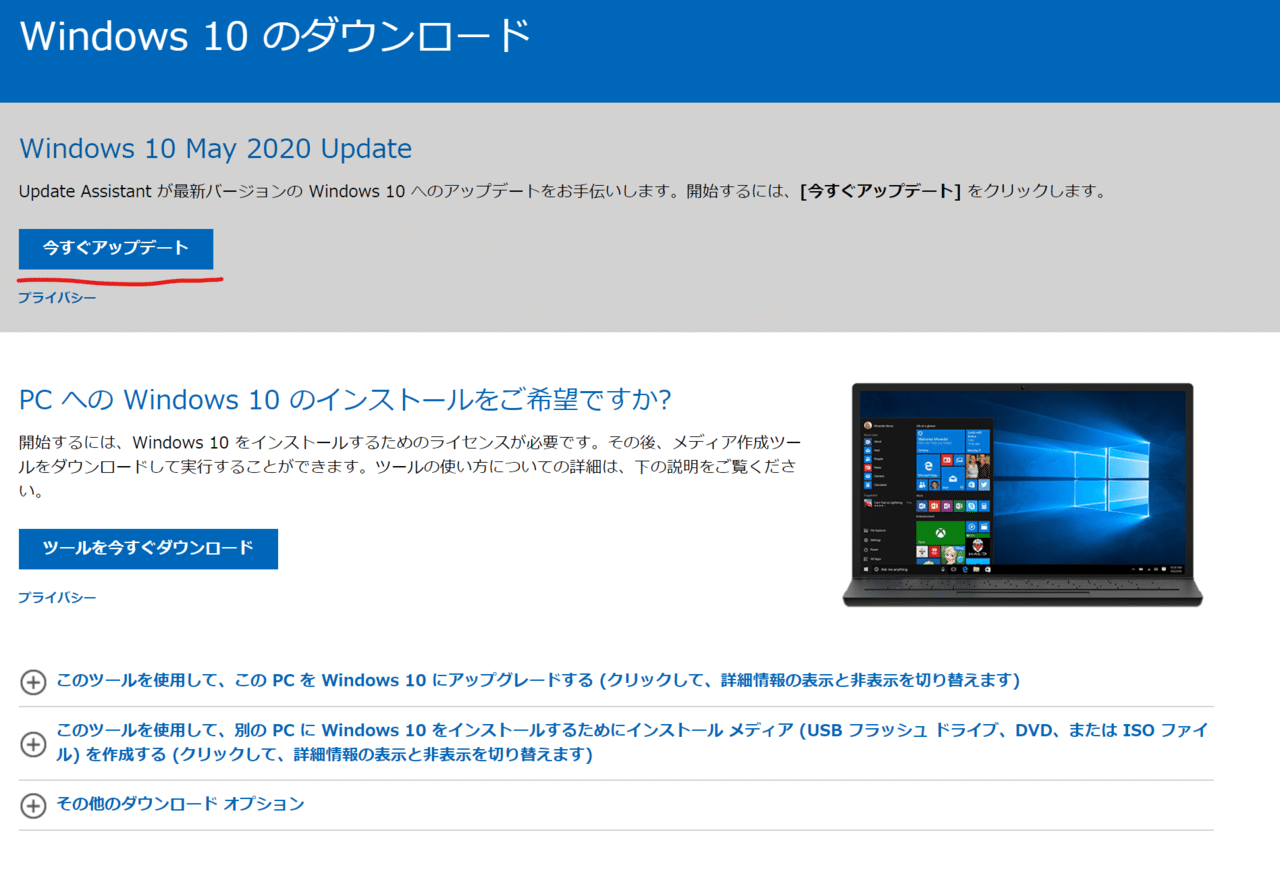Click the 今すぐアップデート button

pyautogui.click(x=116, y=249)
